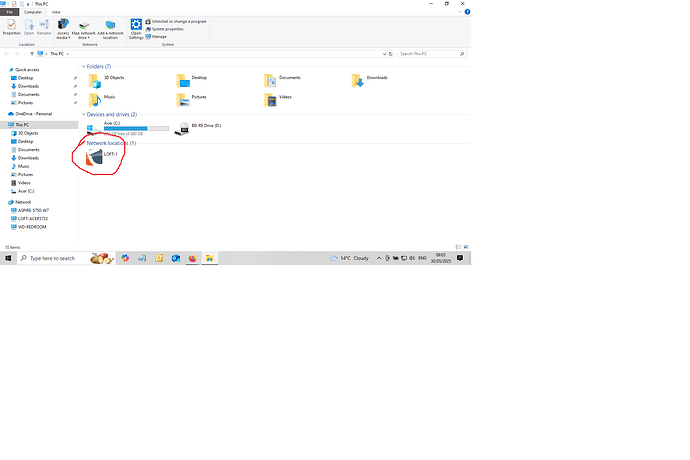Viewport: 690px width, 460px height.
Task: Click Manage in the System group
Action: coord(156,37)
